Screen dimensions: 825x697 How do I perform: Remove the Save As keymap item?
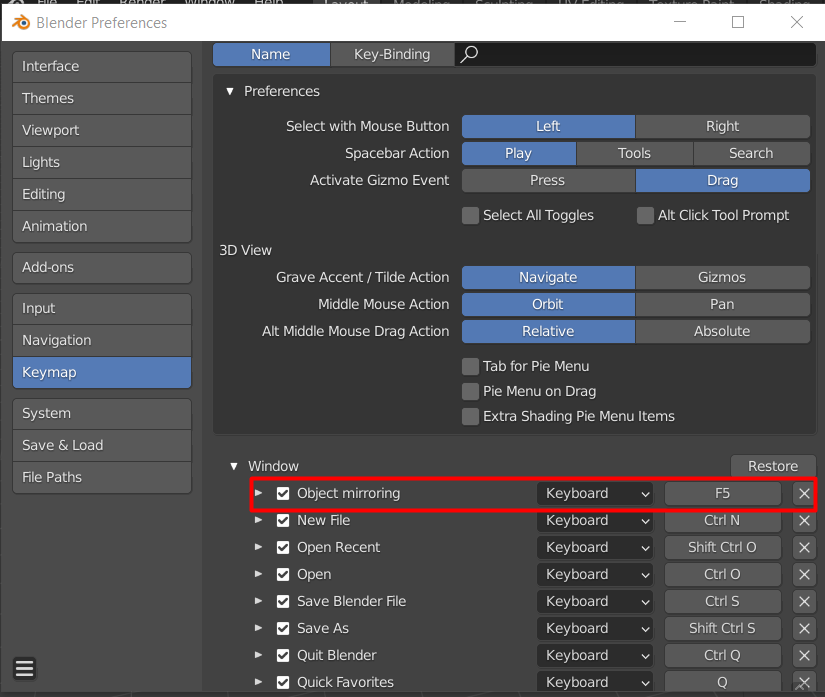[x=804, y=628]
